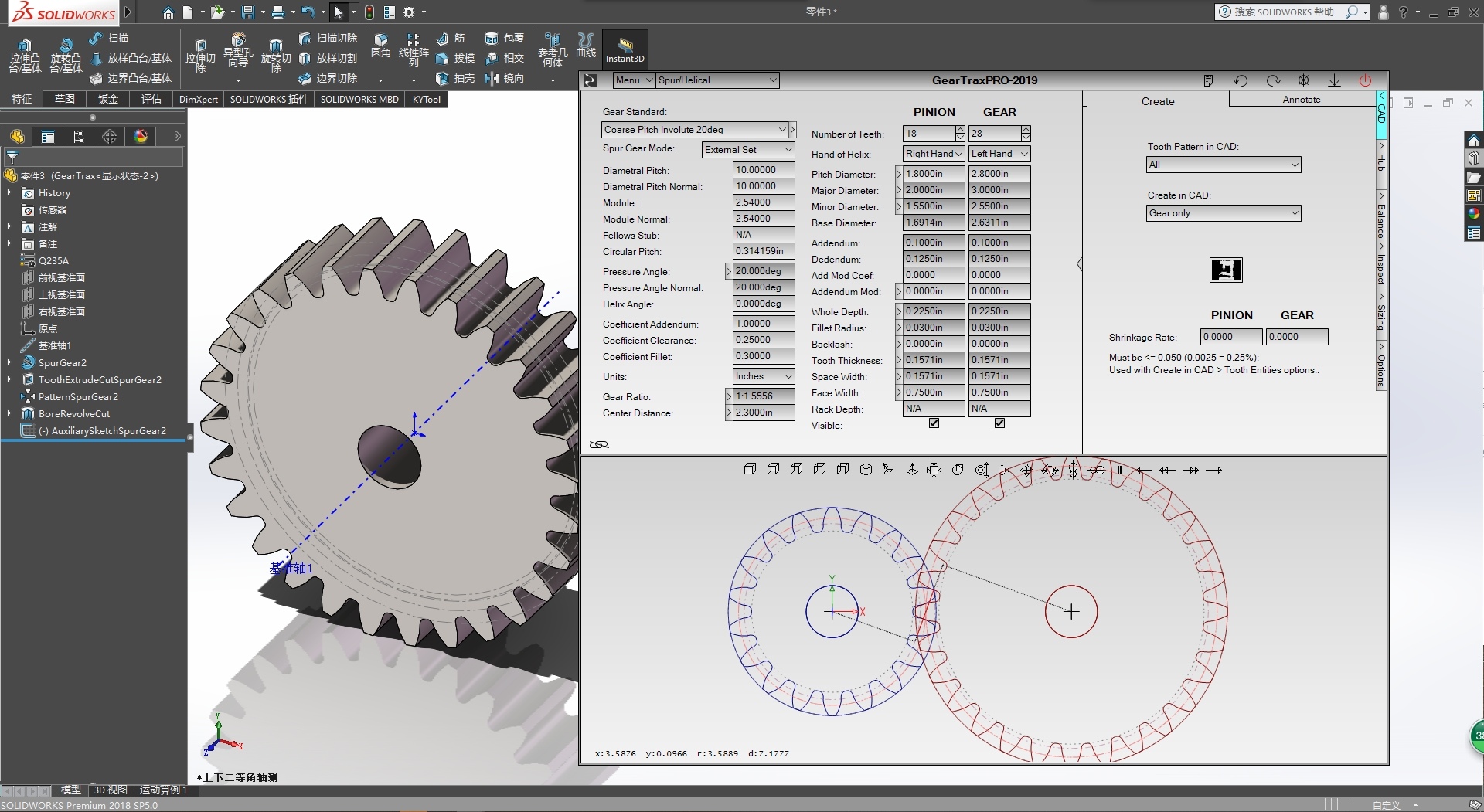Increase the Pinion Number of Teeth
This screenshot has height=812, width=1484.
click(960, 130)
